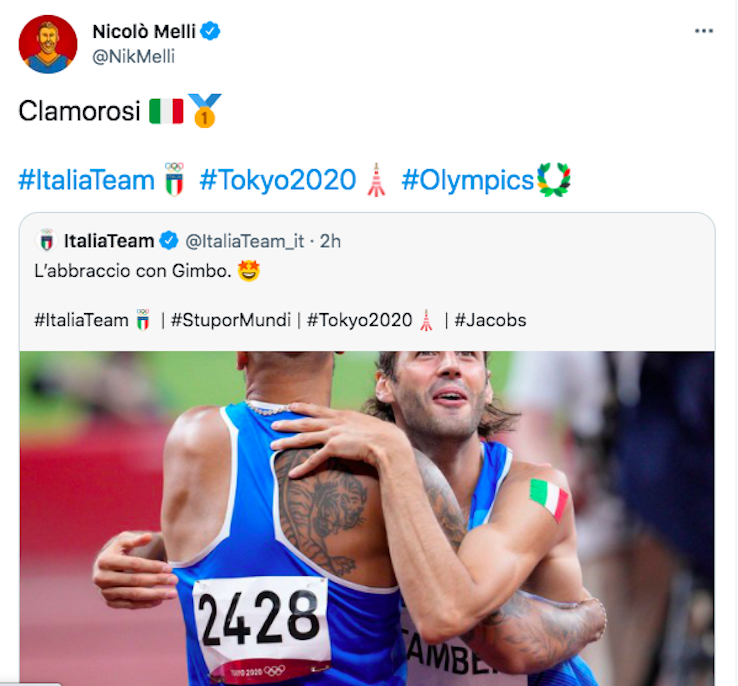Click the gold medal emoji after Clamorosi

coord(205,110)
